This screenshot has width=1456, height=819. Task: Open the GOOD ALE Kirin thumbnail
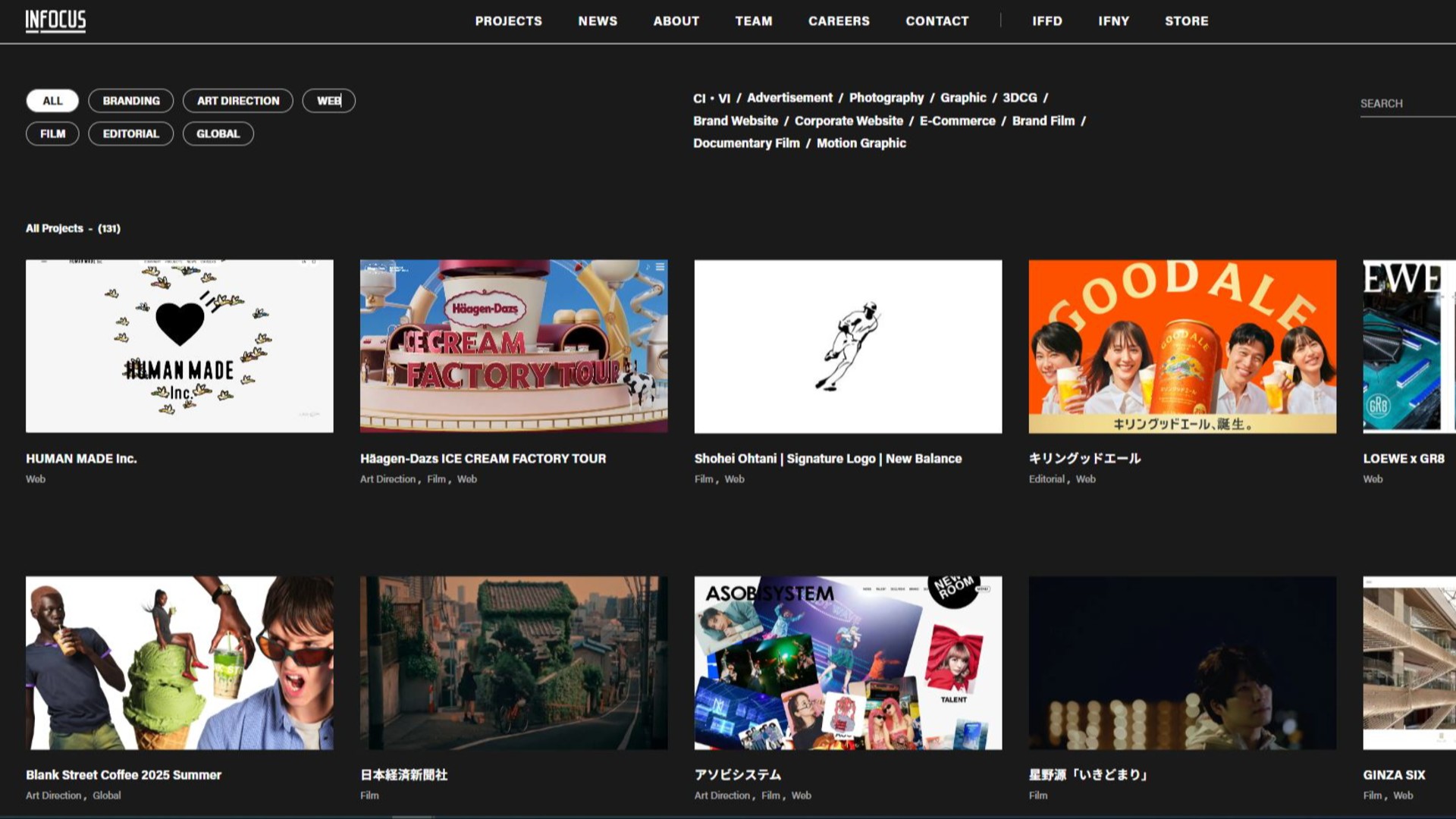(1182, 347)
